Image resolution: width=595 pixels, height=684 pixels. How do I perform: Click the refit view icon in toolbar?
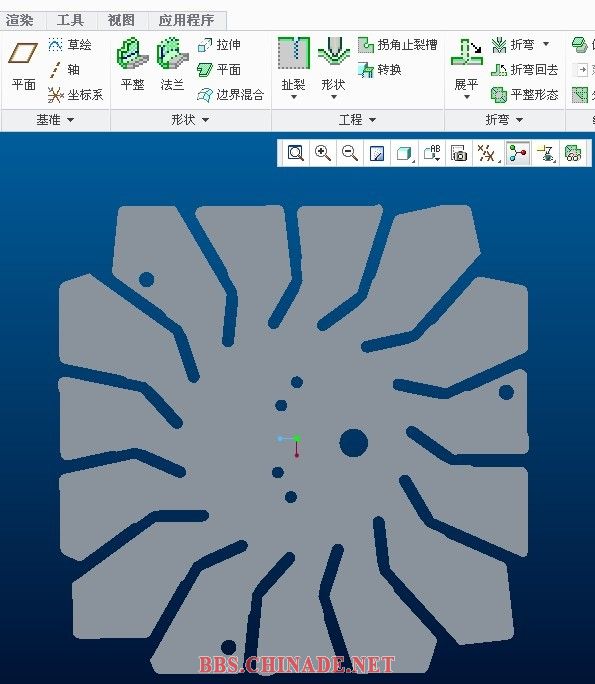(296, 153)
